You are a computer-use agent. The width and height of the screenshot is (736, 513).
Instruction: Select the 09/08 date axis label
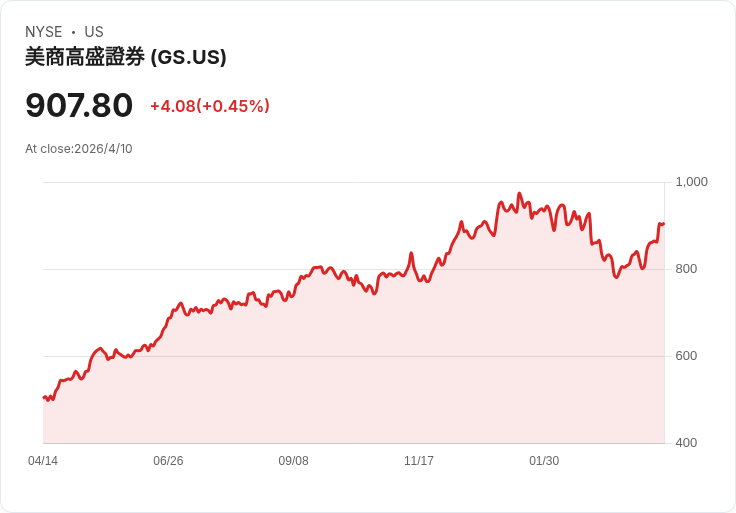click(293, 461)
